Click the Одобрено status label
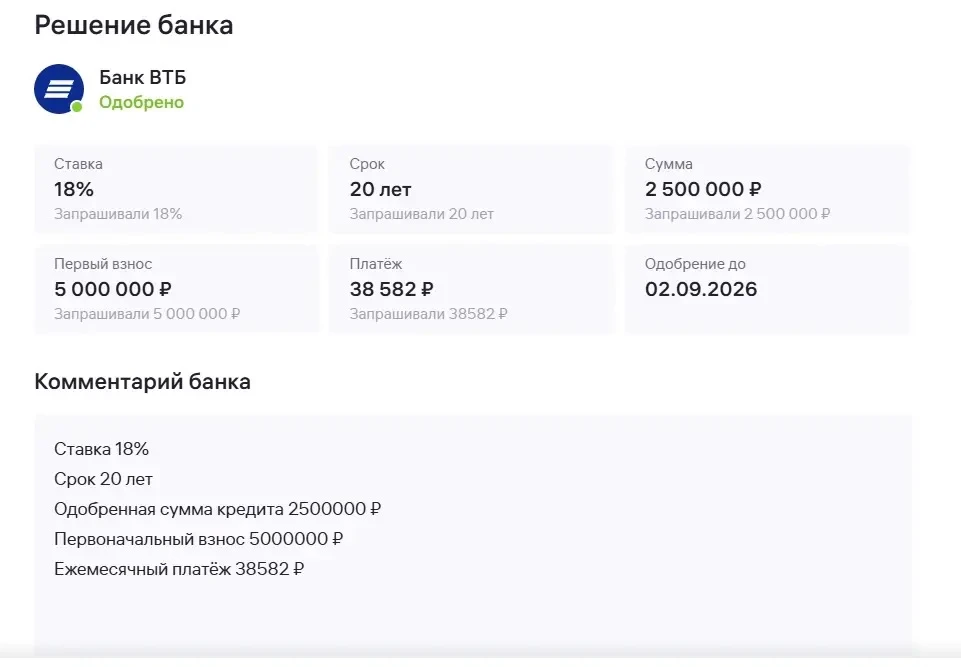 pos(142,102)
